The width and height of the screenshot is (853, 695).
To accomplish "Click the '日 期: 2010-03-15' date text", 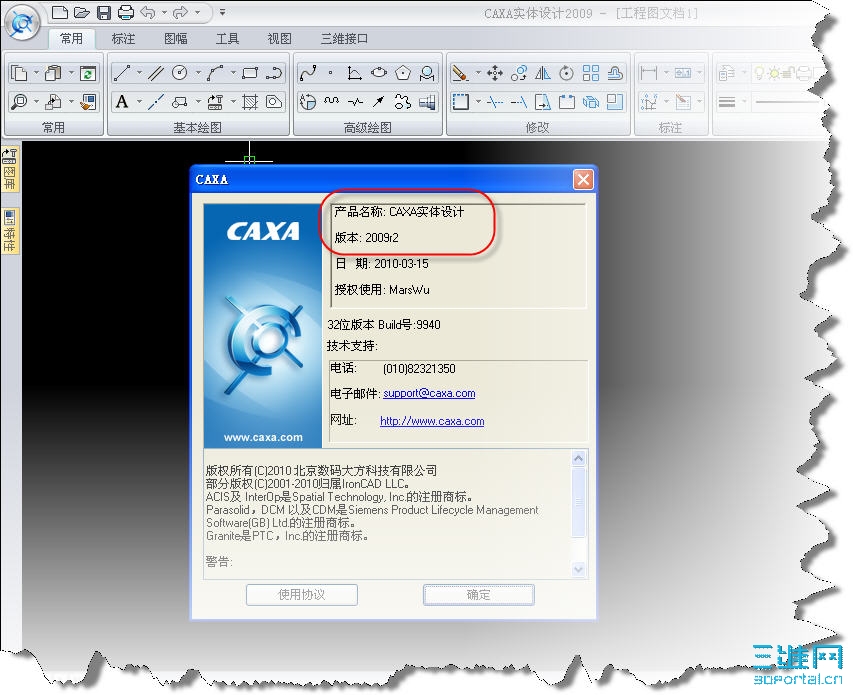I will (x=382, y=264).
